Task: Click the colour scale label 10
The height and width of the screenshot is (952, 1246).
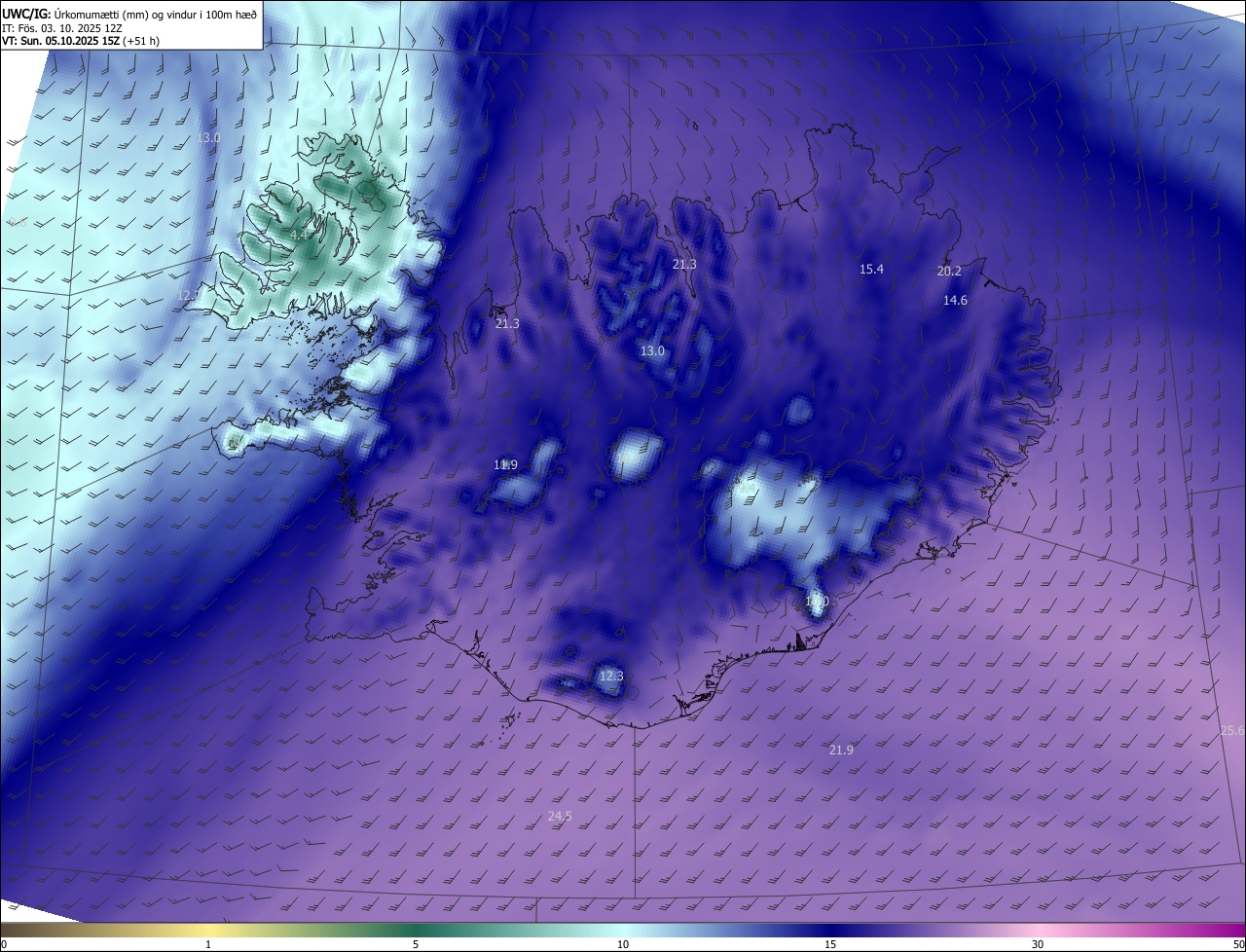Action: click(623, 944)
